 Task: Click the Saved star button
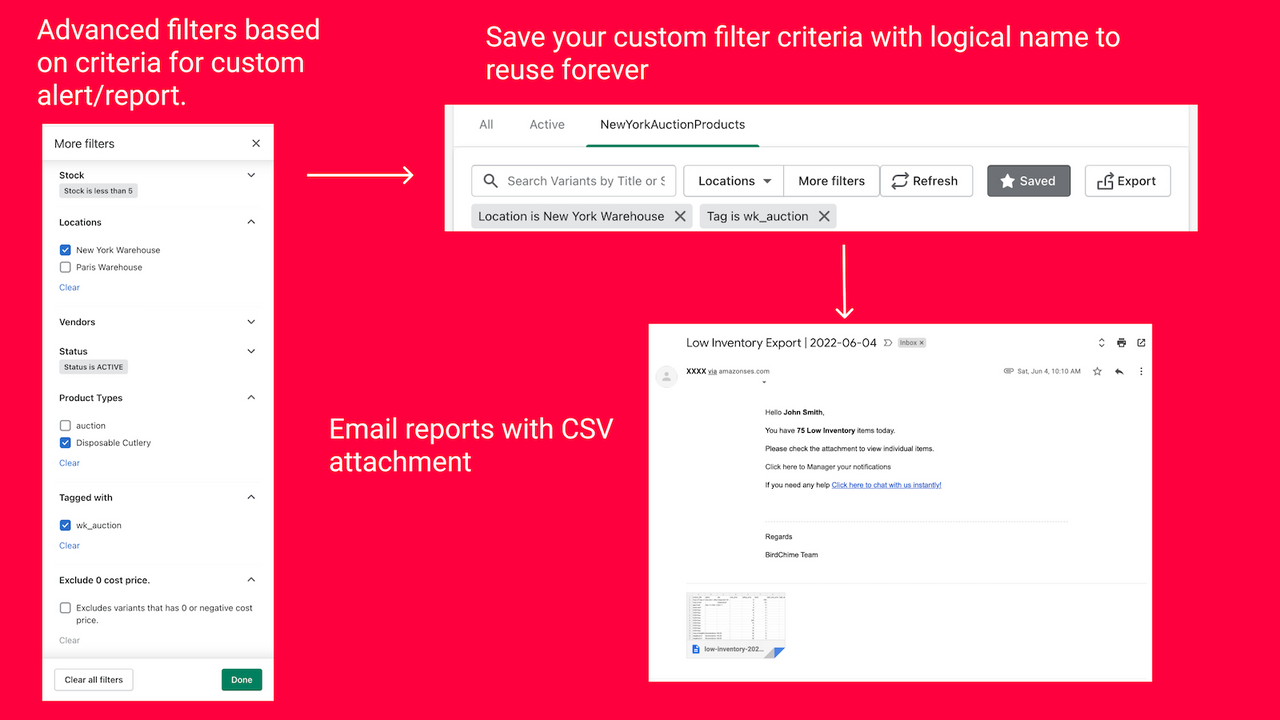click(1028, 181)
